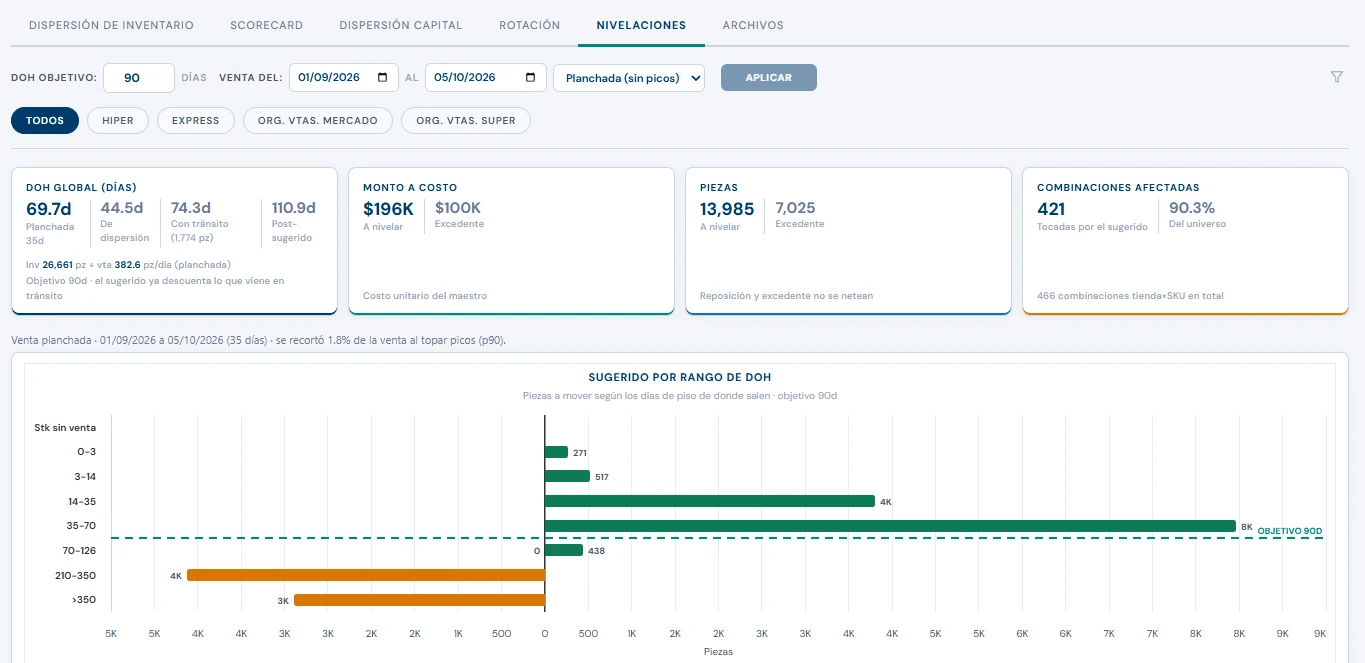Open calendar picker for end date 05/10/2026
The height and width of the screenshot is (663, 1365).
[x=530, y=78]
